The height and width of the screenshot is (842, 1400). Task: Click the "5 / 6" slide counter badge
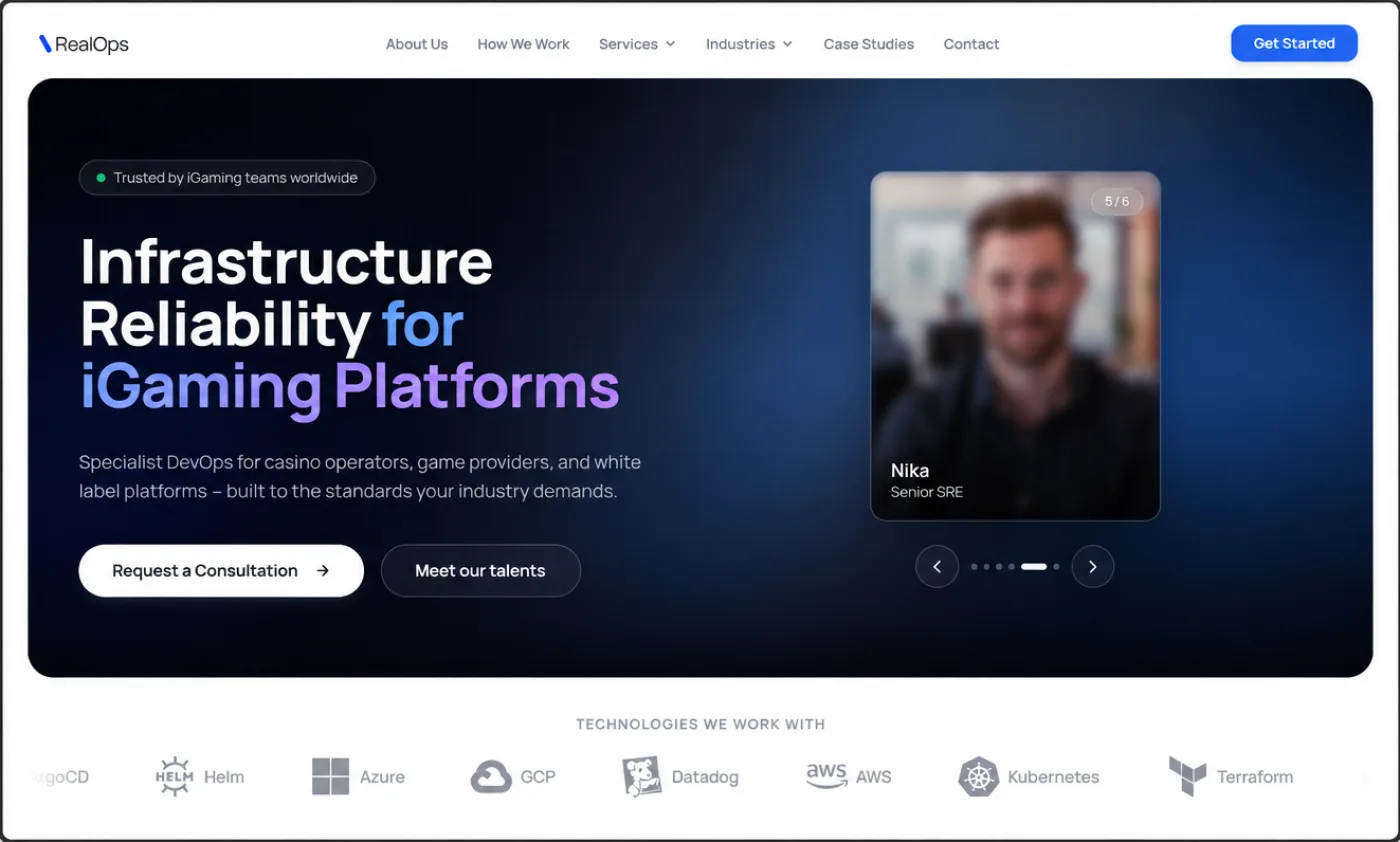click(x=1117, y=201)
